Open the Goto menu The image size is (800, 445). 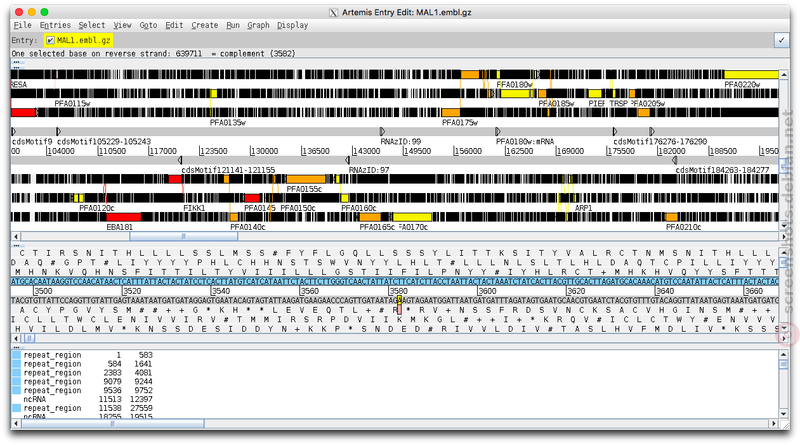pos(148,25)
